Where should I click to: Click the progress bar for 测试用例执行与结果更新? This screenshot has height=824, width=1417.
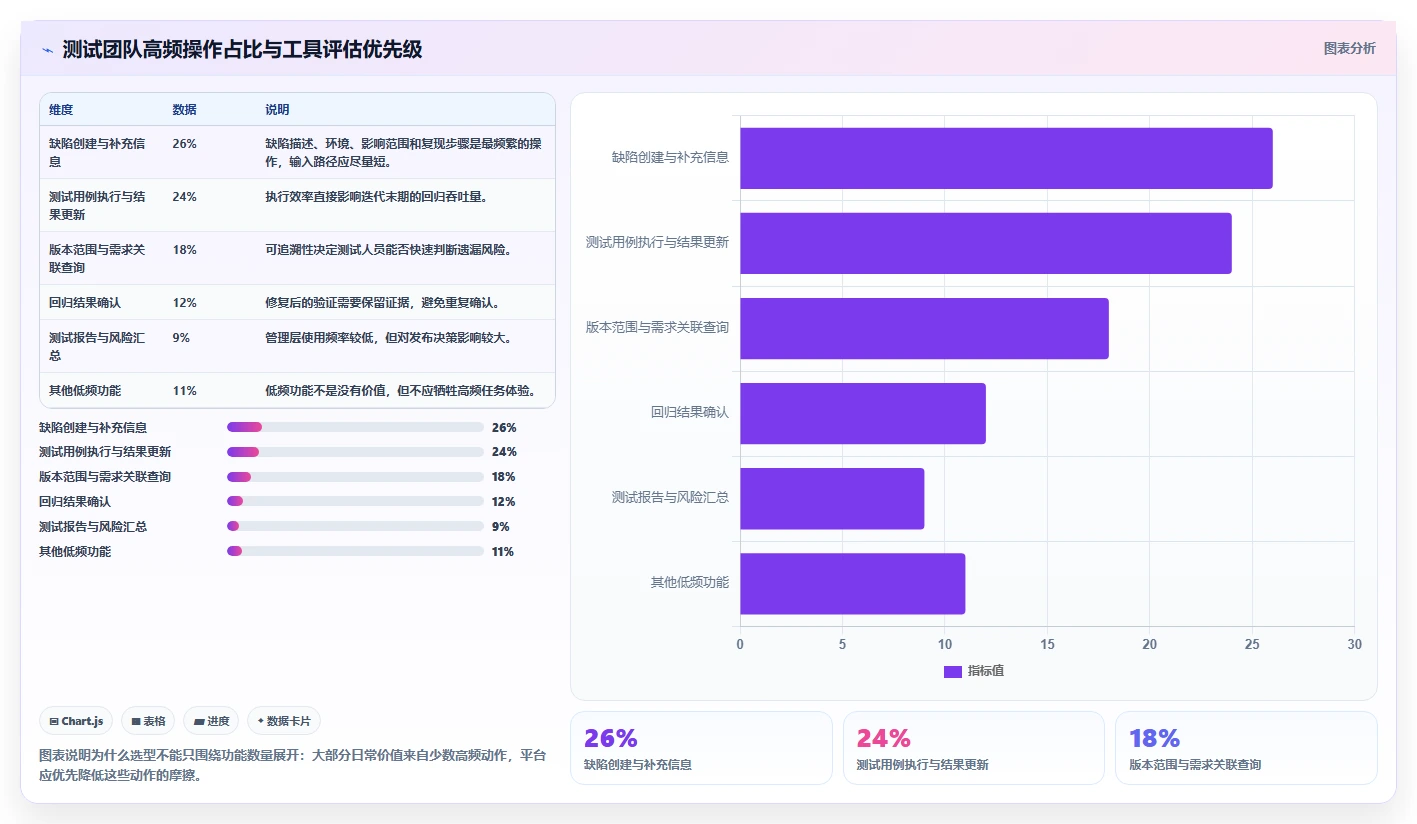coord(355,452)
